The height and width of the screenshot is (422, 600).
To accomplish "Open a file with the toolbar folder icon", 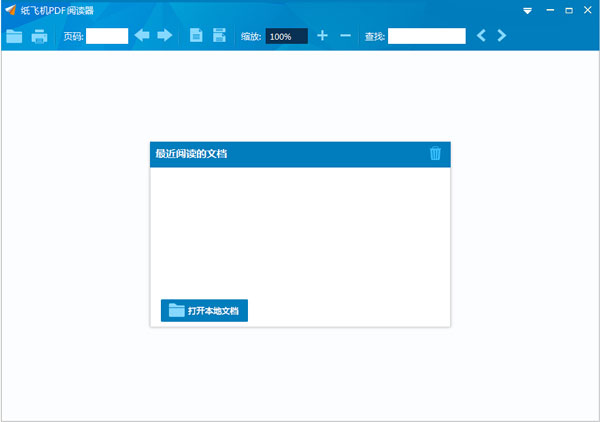I will pyautogui.click(x=14, y=36).
